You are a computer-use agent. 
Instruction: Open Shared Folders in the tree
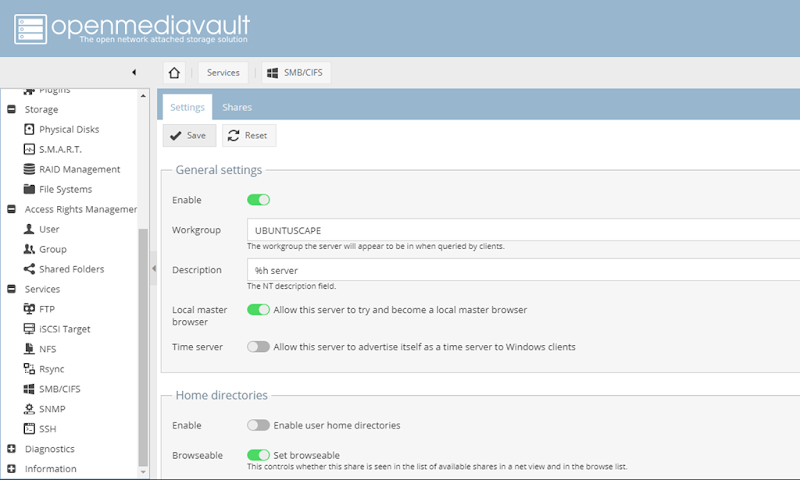click(x=71, y=269)
